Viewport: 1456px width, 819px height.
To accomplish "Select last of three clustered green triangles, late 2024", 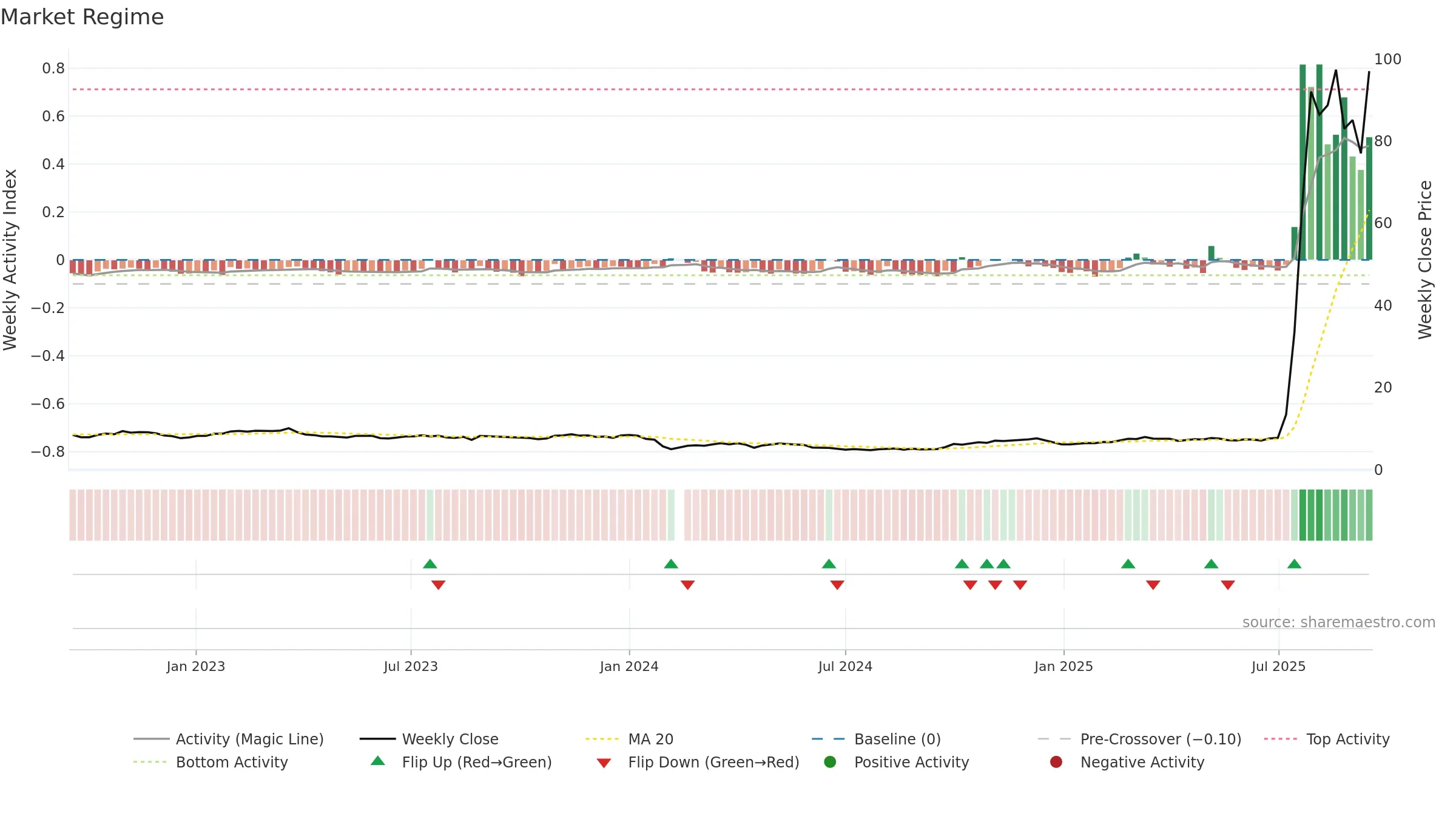I will [1003, 564].
